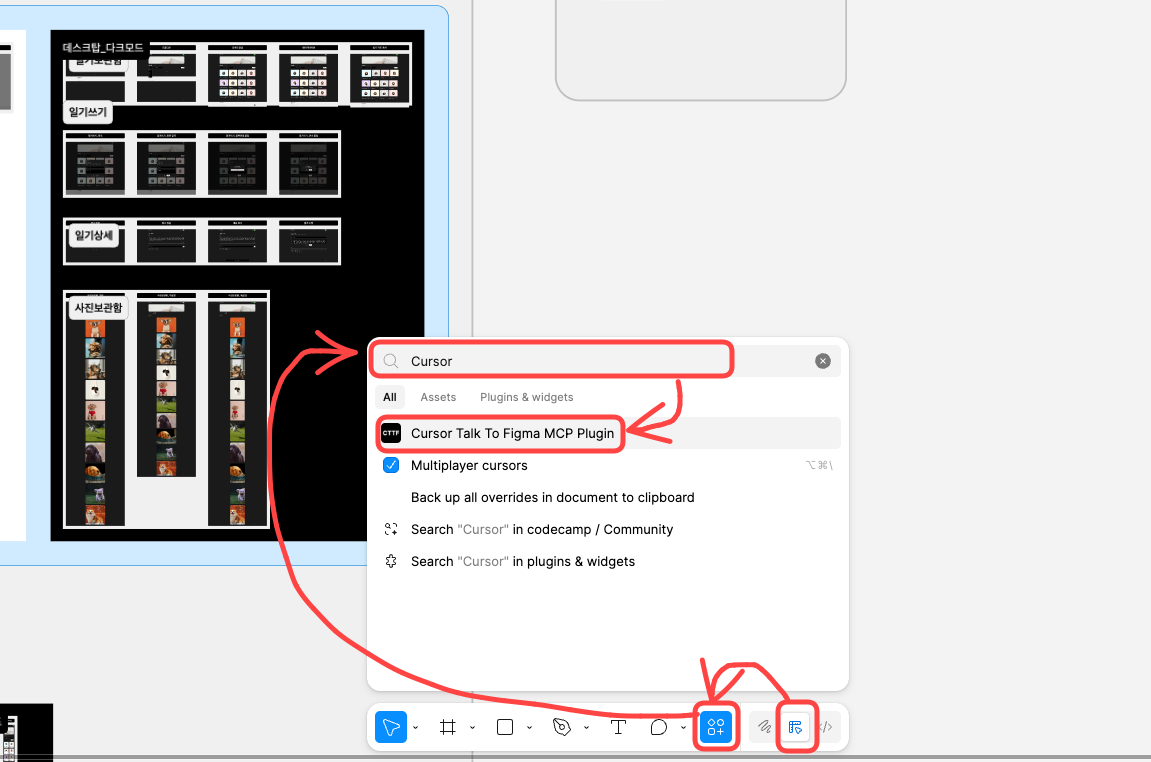Screen dimensions: 1151x762
Task: Switch to the Plugins & widgets tab
Action: (x=526, y=397)
